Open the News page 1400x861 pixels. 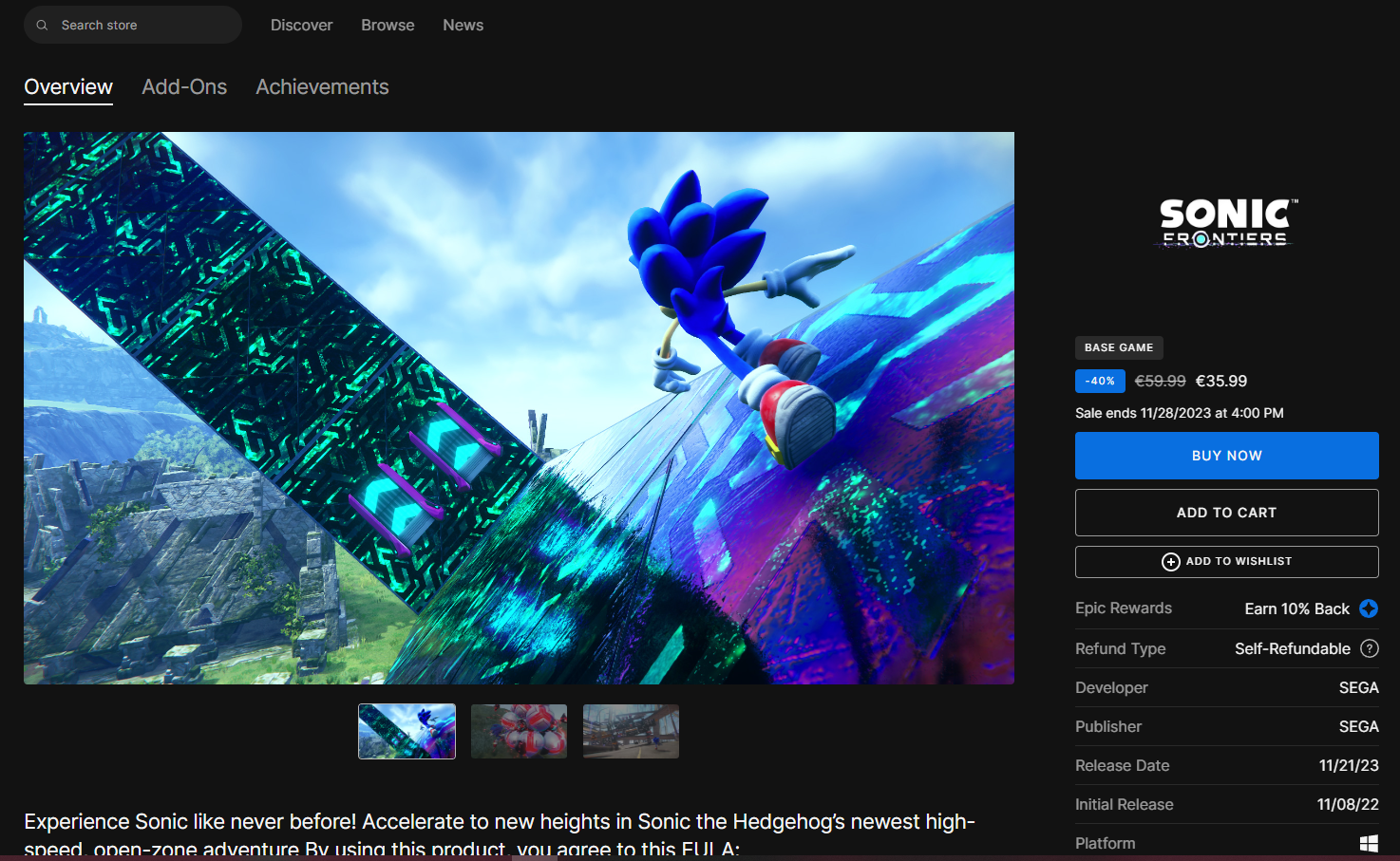click(463, 26)
